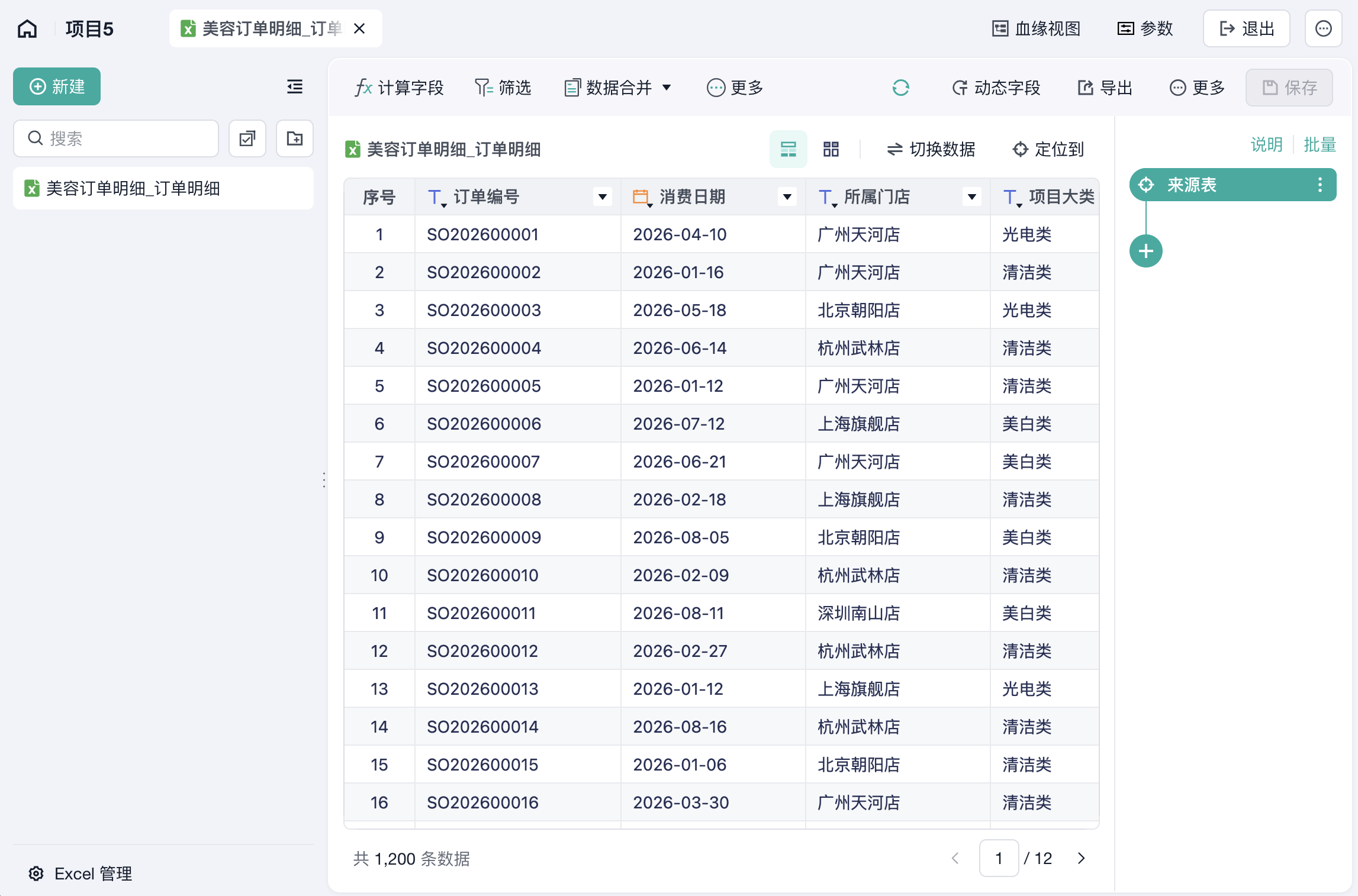Image resolution: width=1358 pixels, height=896 pixels.
Task: Add a 计算字段 calculated field
Action: click(399, 88)
